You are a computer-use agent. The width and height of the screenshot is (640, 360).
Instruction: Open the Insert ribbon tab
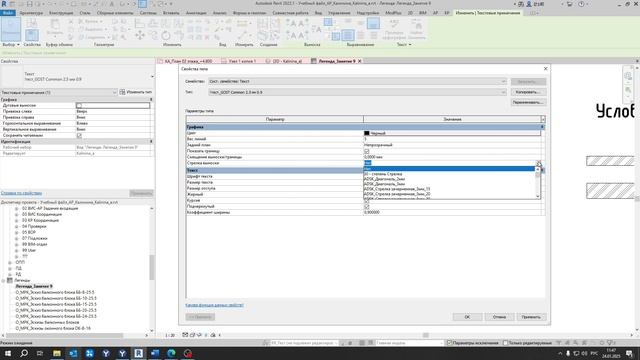[171, 13]
